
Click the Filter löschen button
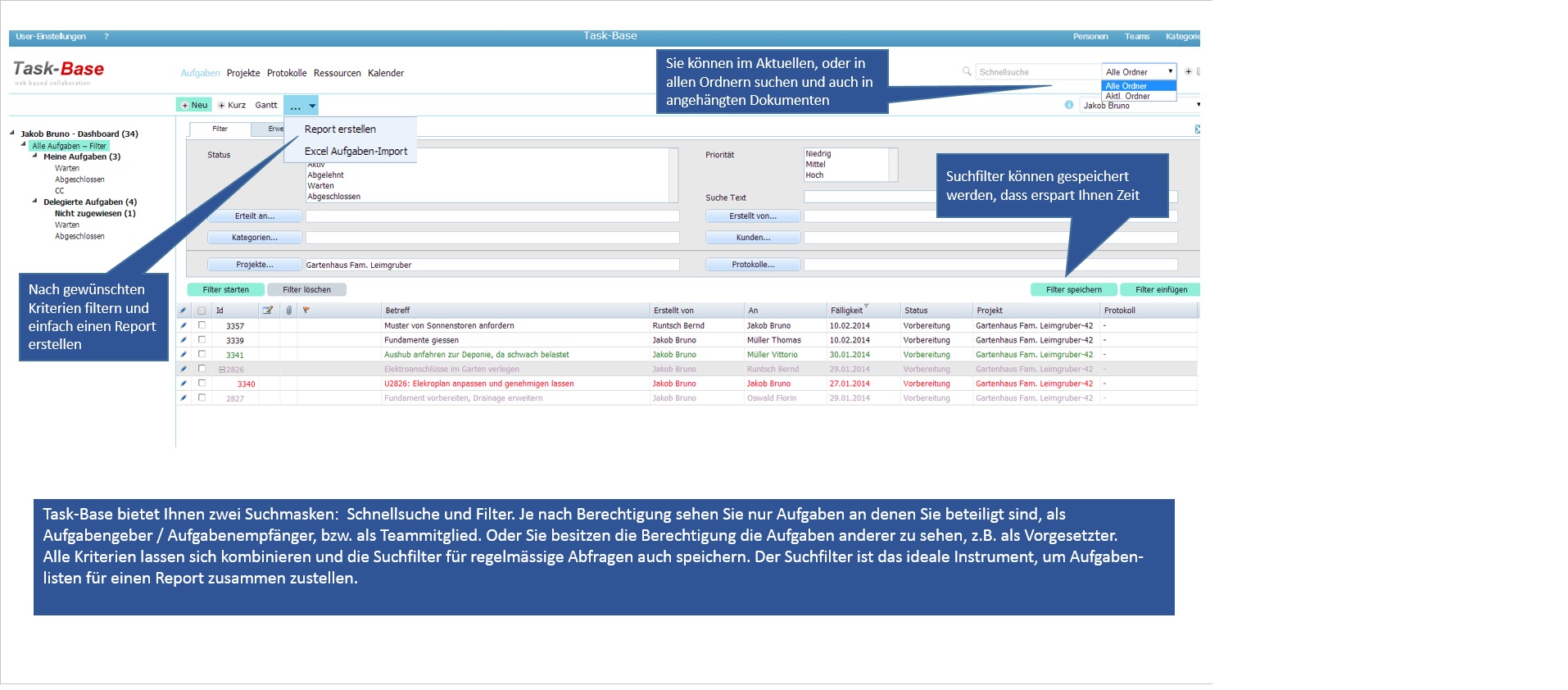(x=307, y=289)
